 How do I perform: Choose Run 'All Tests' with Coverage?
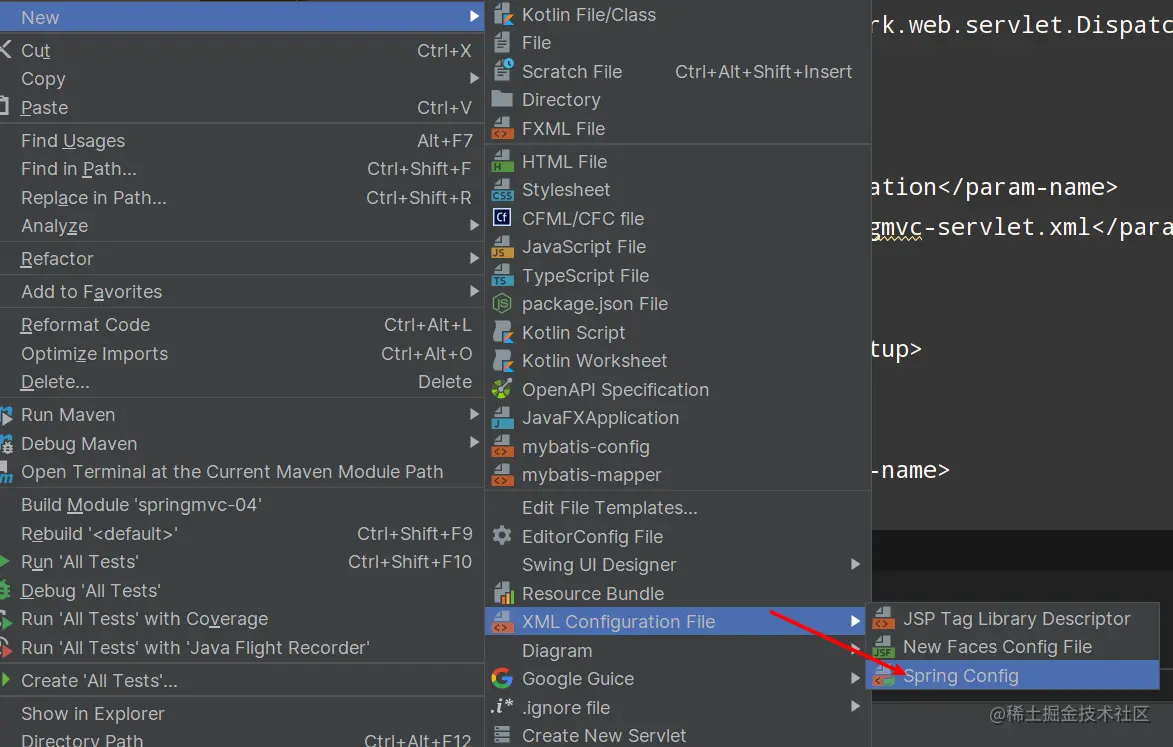[241, 619]
